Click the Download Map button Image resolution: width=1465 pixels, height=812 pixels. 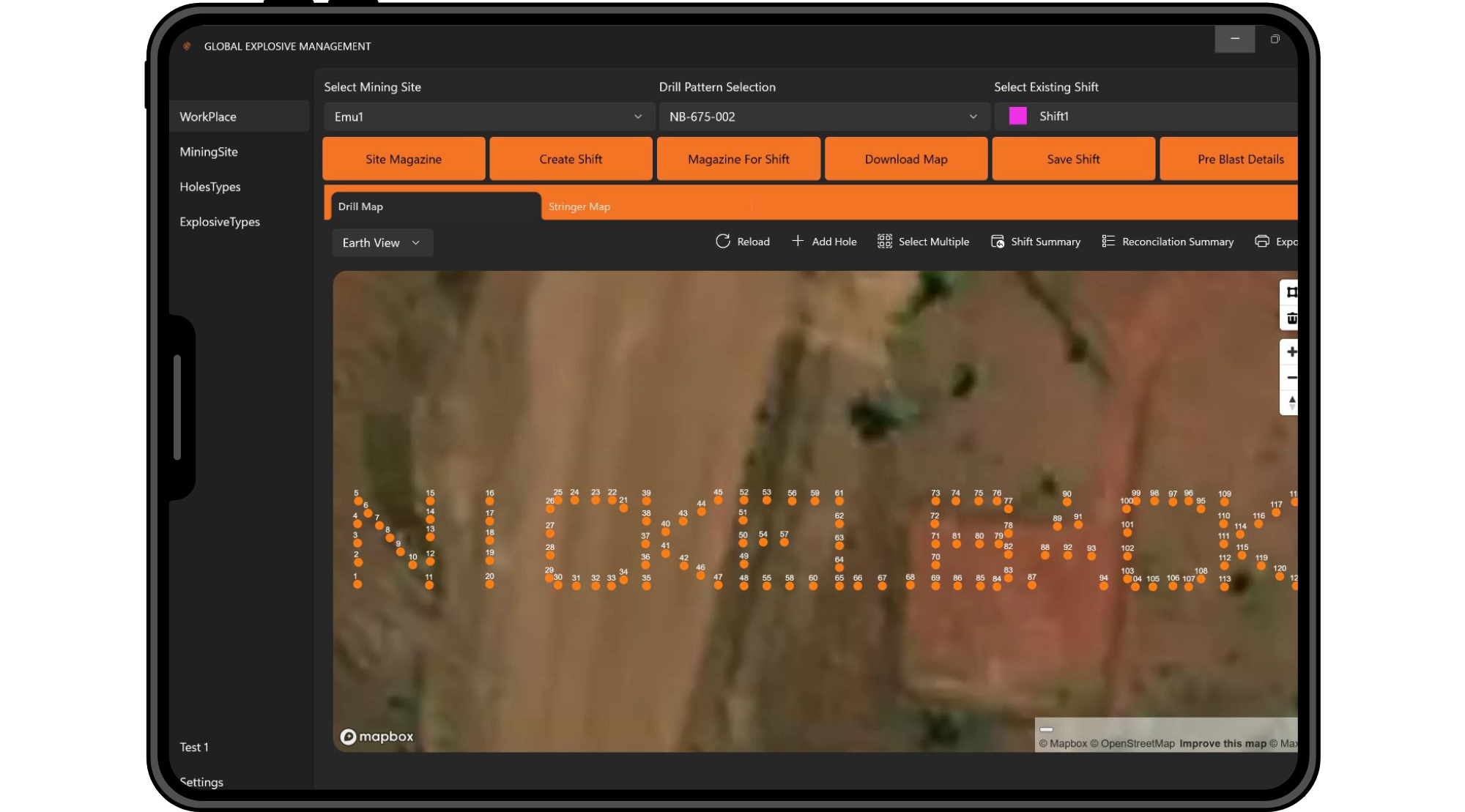(905, 158)
